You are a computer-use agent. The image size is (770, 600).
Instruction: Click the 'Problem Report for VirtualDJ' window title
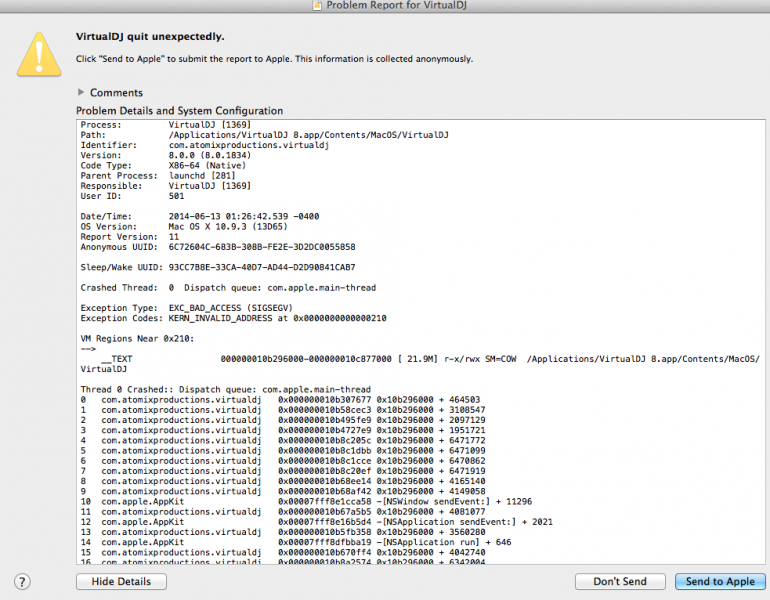tap(396, 5)
